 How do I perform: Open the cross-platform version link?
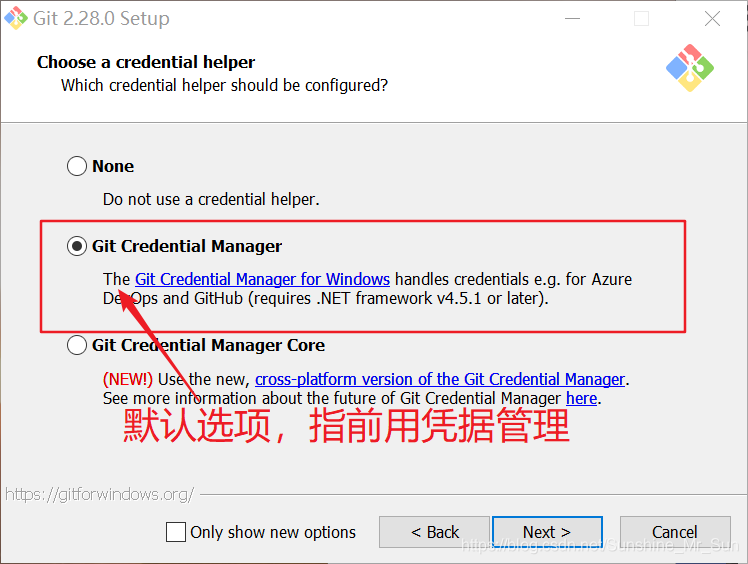click(x=440, y=379)
